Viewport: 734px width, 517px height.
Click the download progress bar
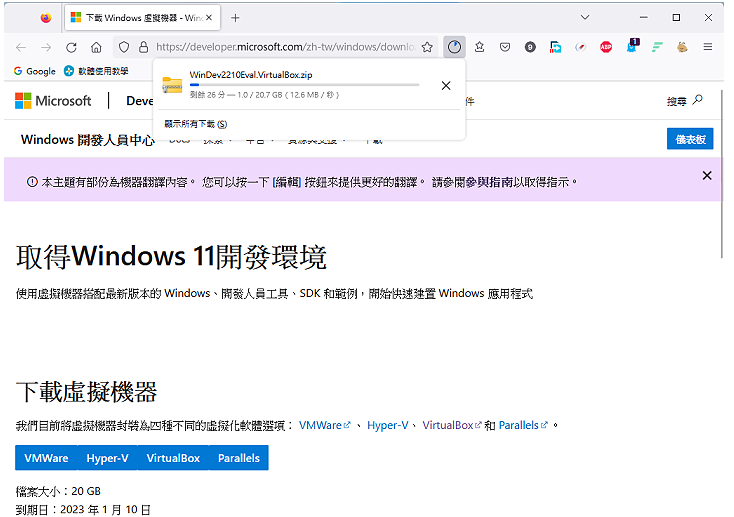(x=304, y=85)
